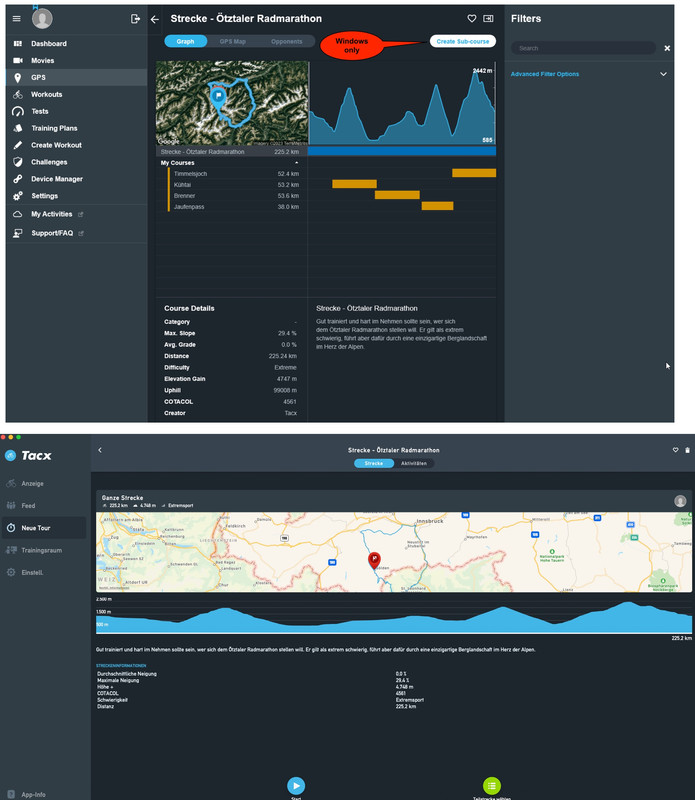Click the Tacx logo in the lower window
The height and width of the screenshot is (800, 695).
tap(28, 456)
